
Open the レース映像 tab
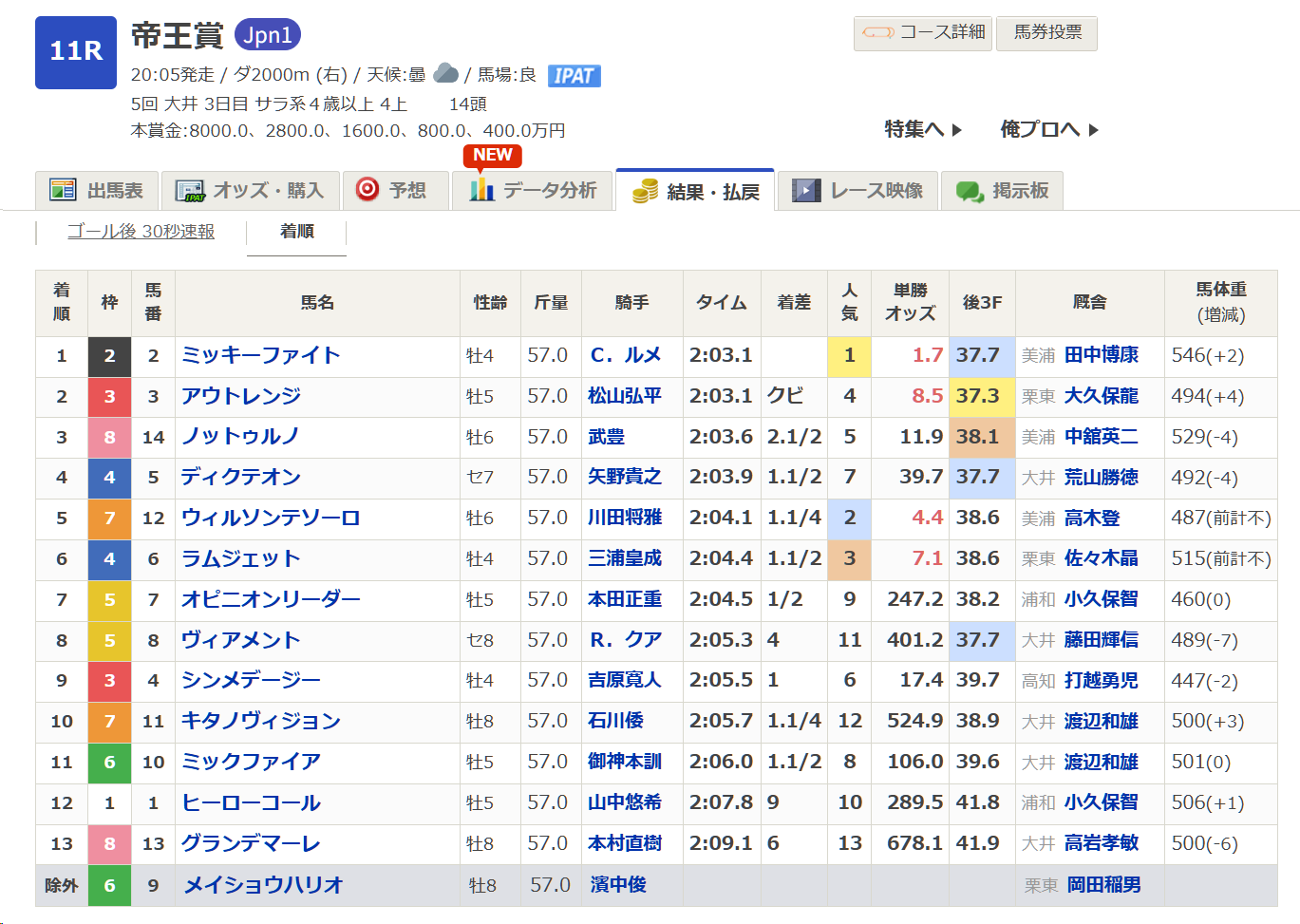point(857,191)
